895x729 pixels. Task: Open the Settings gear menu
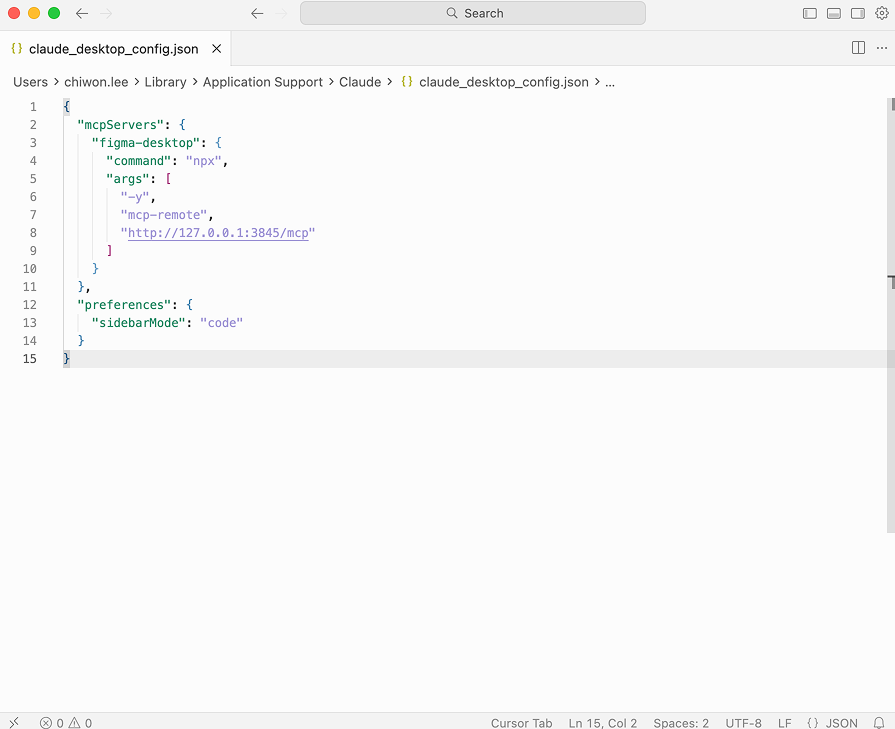(881, 13)
